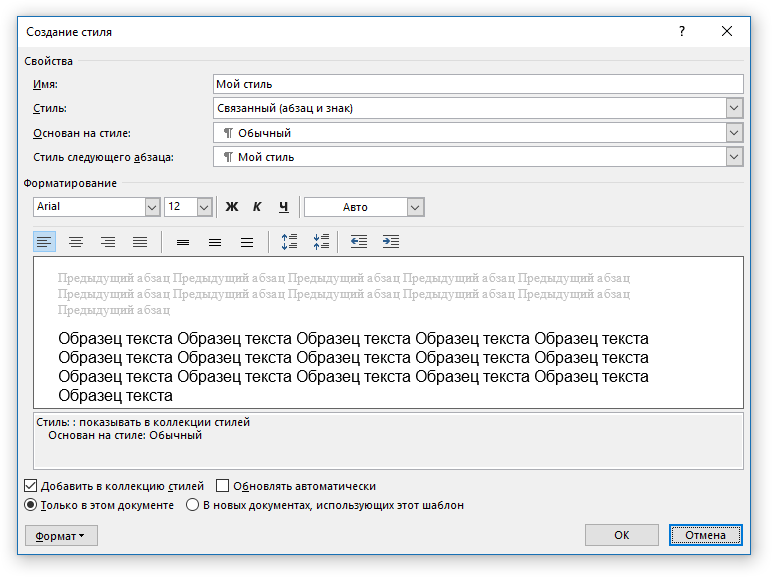Align paragraph text left
The height and width of the screenshot is (577, 772).
pyautogui.click(x=44, y=242)
